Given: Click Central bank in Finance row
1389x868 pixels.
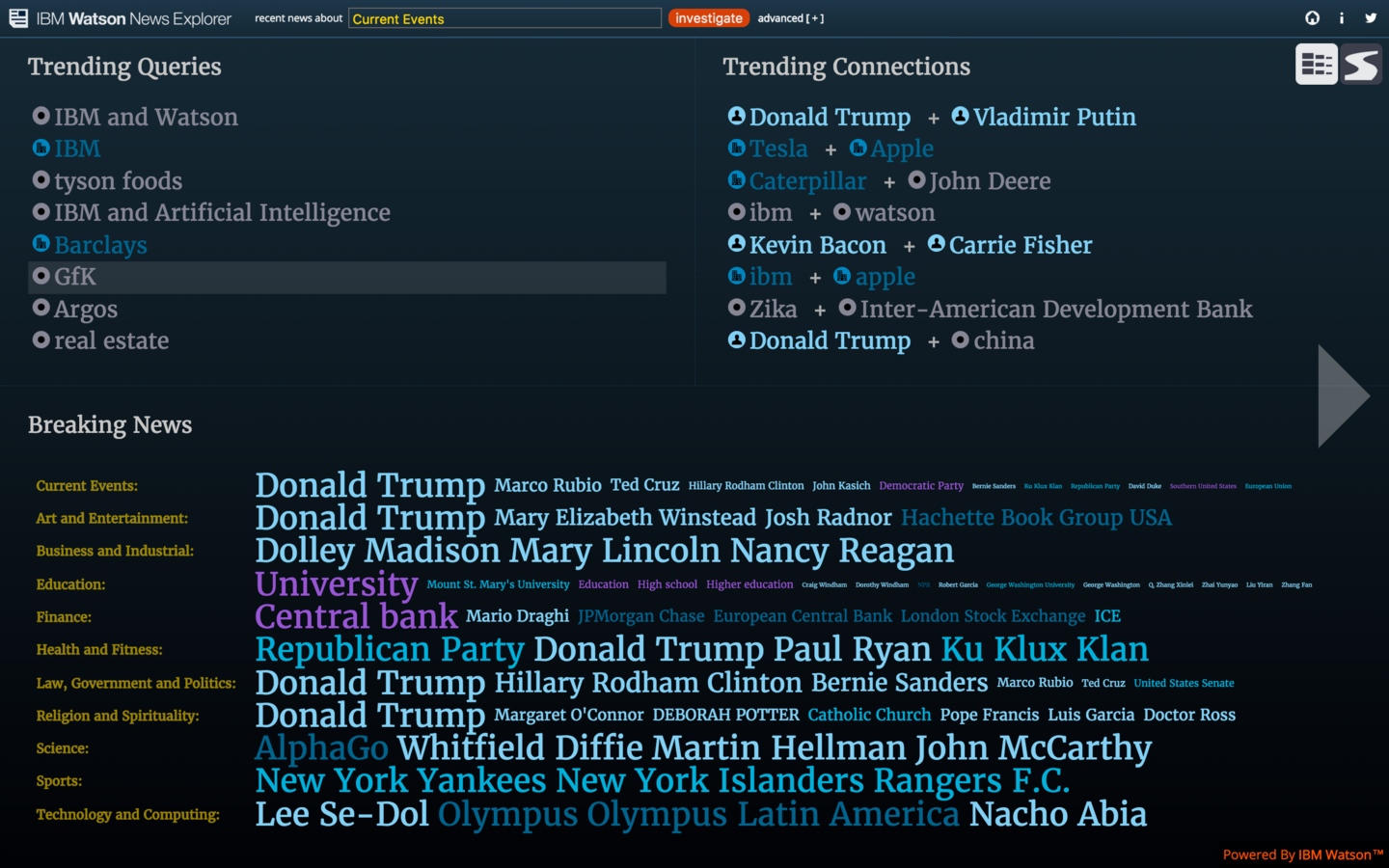Looking at the screenshot, I should [356, 616].
